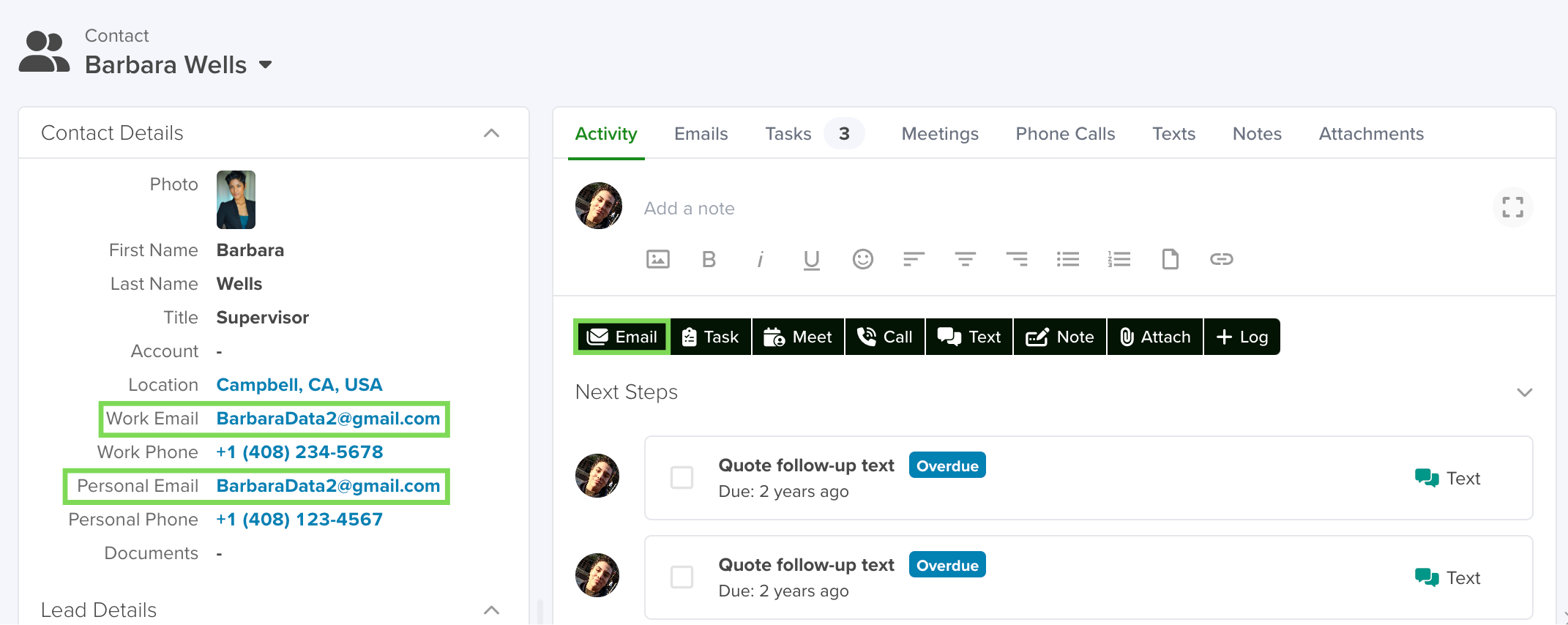Switch to the Activity tab
The image size is (1568, 625).
tap(606, 134)
